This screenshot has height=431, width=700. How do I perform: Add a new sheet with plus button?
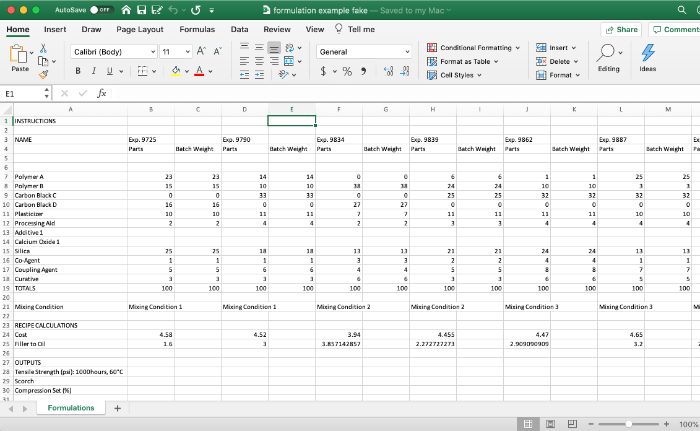117,408
